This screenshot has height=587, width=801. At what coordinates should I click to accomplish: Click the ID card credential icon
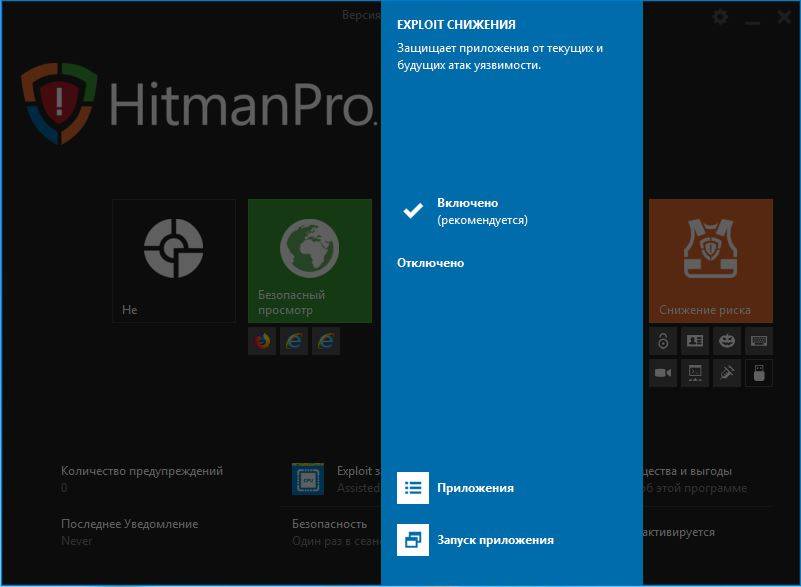[x=695, y=341]
